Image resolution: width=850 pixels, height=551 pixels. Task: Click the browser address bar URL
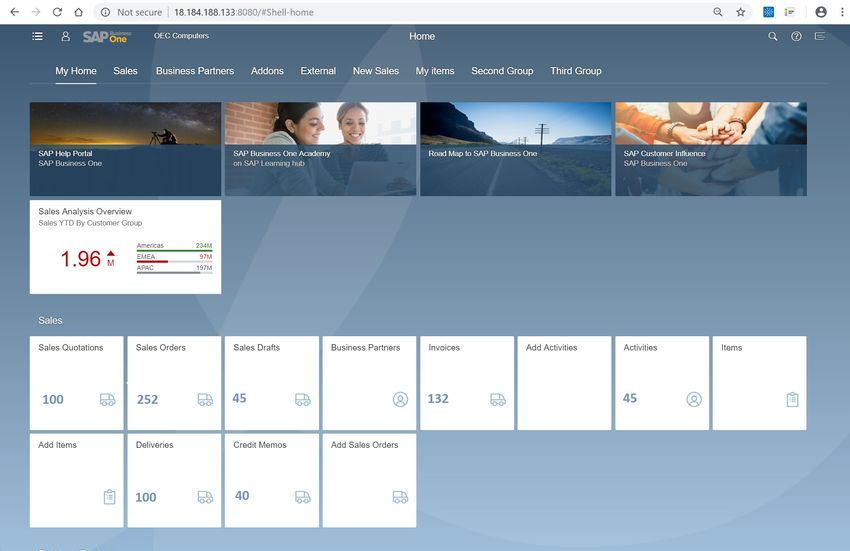[x=244, y=12]
